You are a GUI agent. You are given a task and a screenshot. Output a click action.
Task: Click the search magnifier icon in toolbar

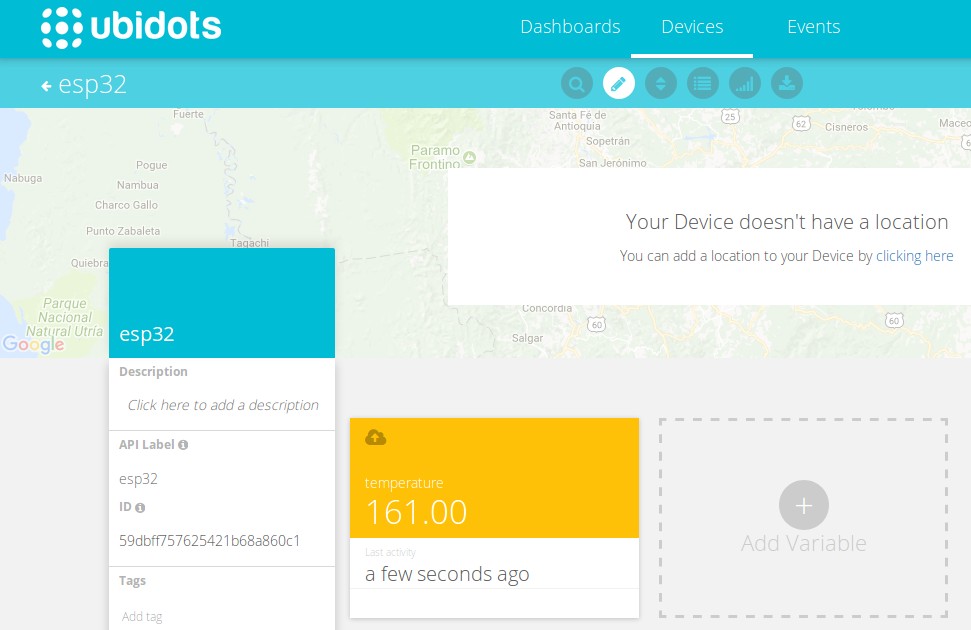click(x=577, y=83)
